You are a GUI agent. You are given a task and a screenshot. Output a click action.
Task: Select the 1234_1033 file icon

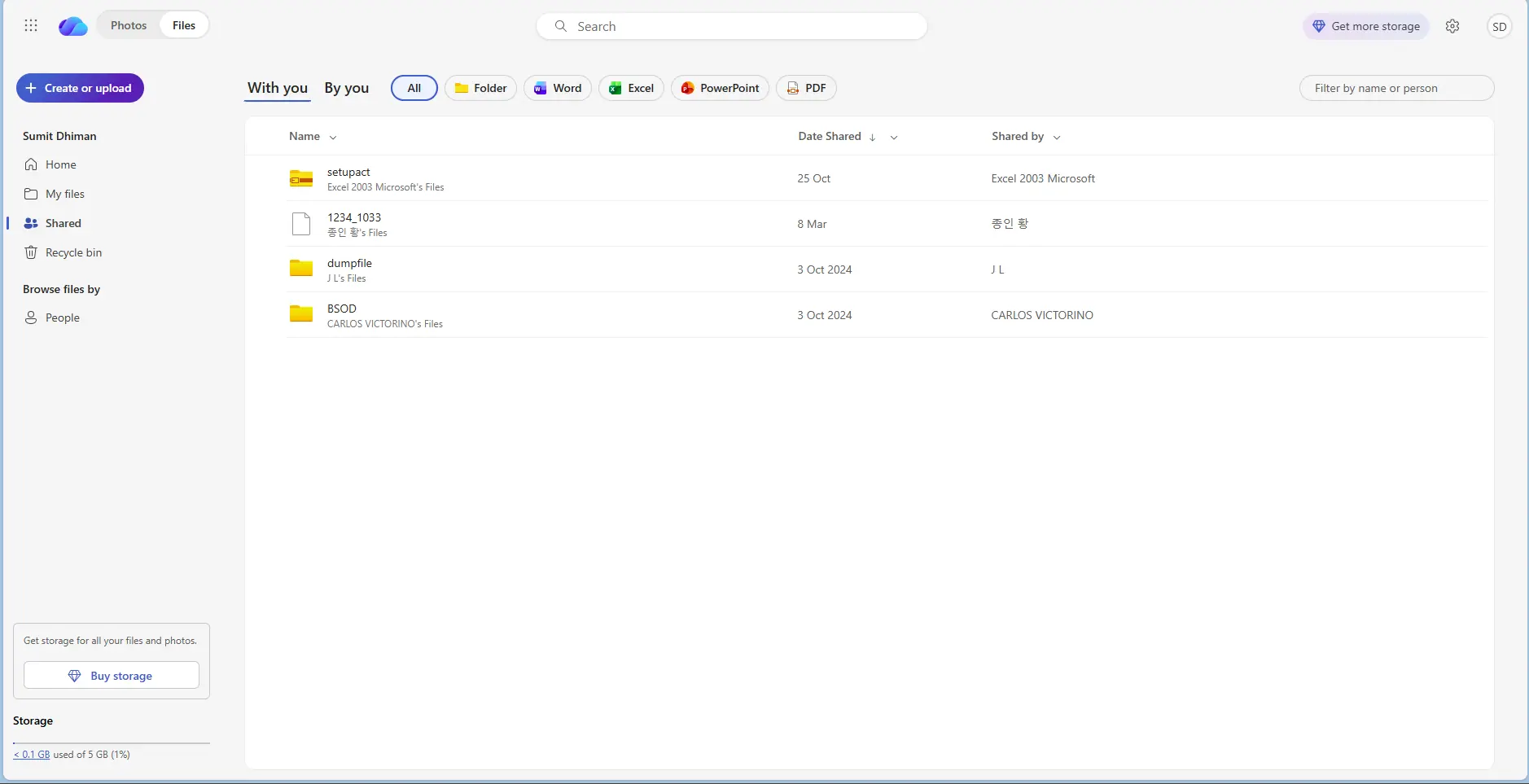(301, 224)
